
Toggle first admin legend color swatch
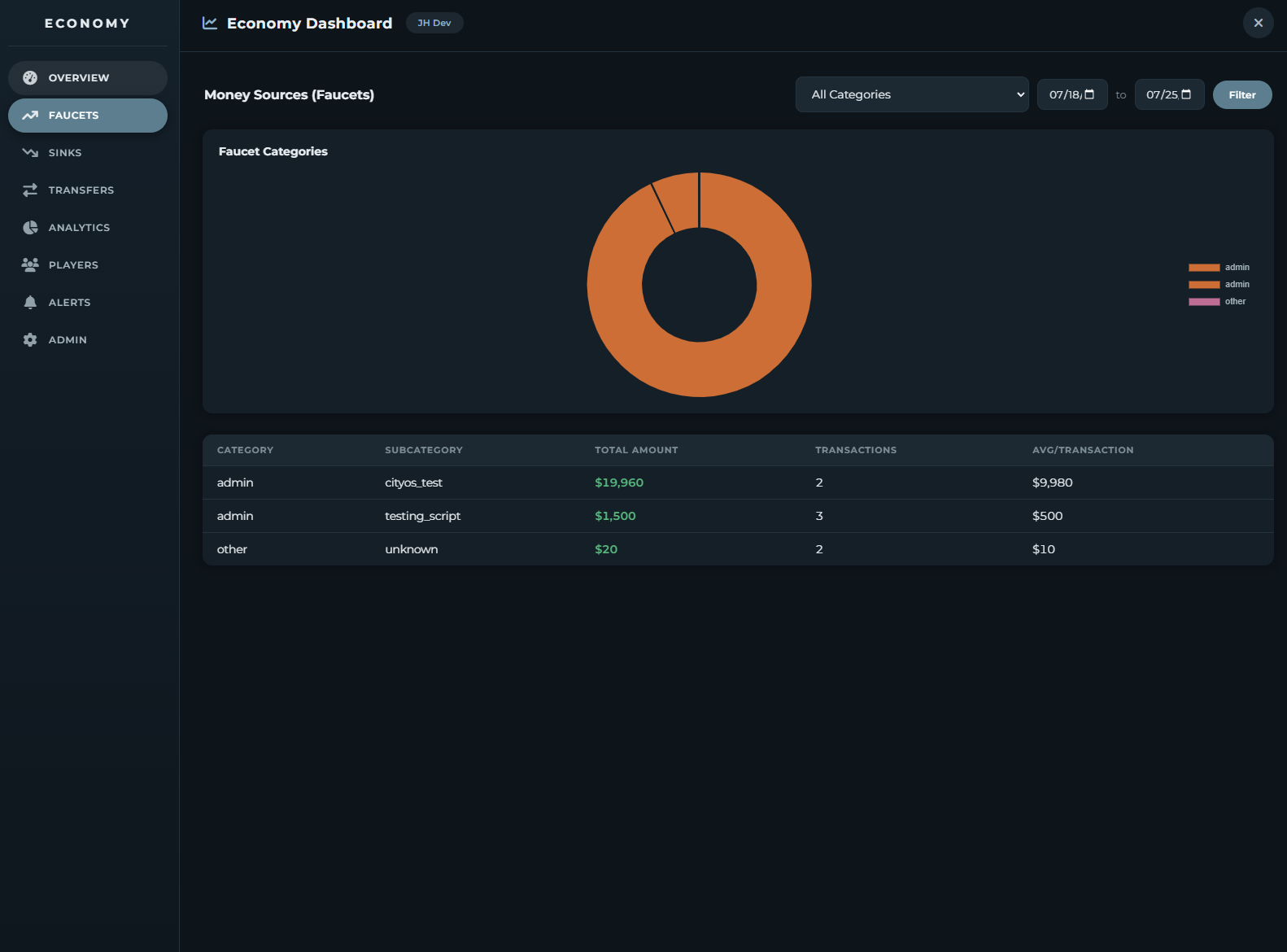point(1204,268)
